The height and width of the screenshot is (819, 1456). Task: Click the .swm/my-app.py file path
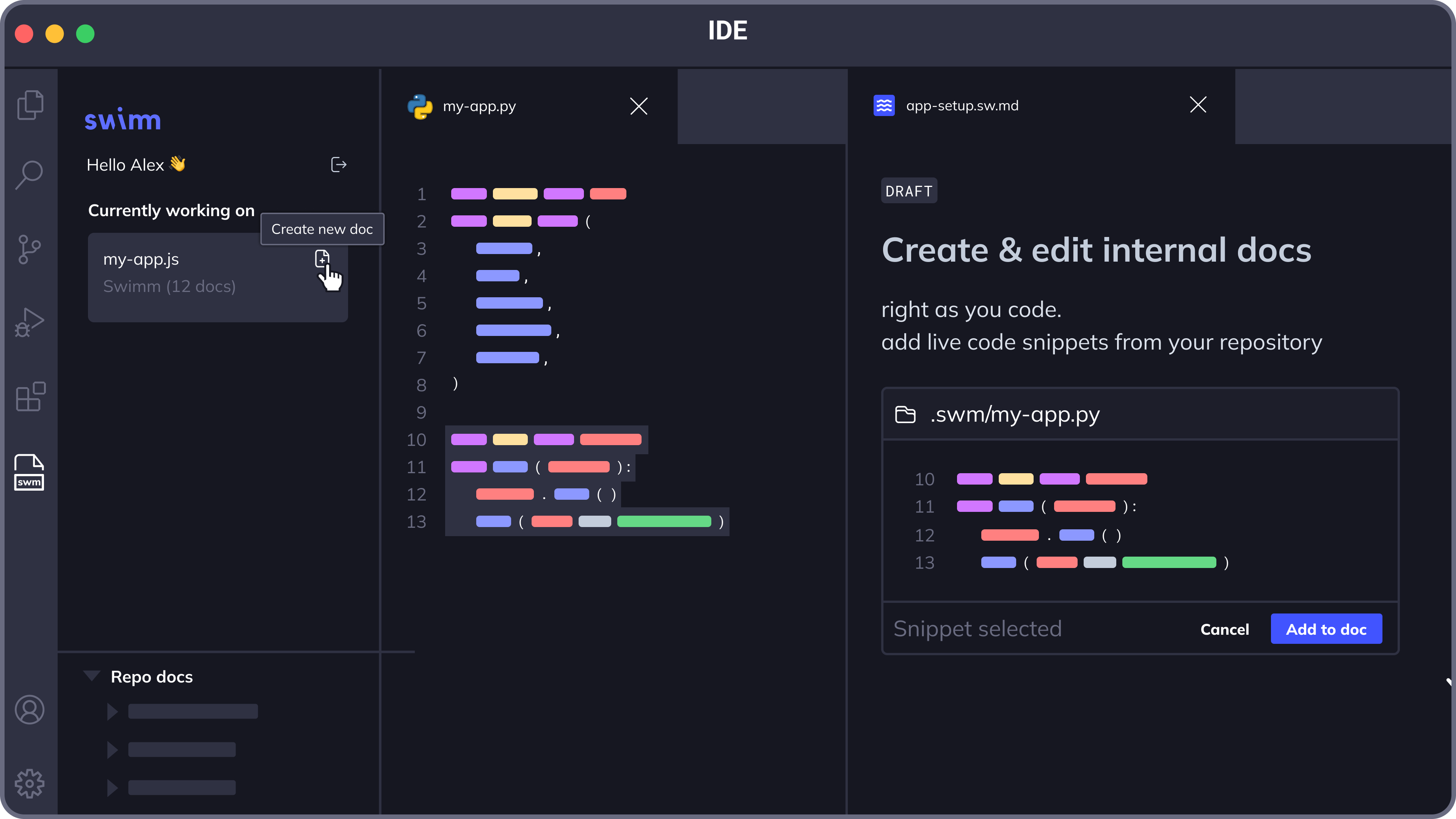tap(1015, 415)
